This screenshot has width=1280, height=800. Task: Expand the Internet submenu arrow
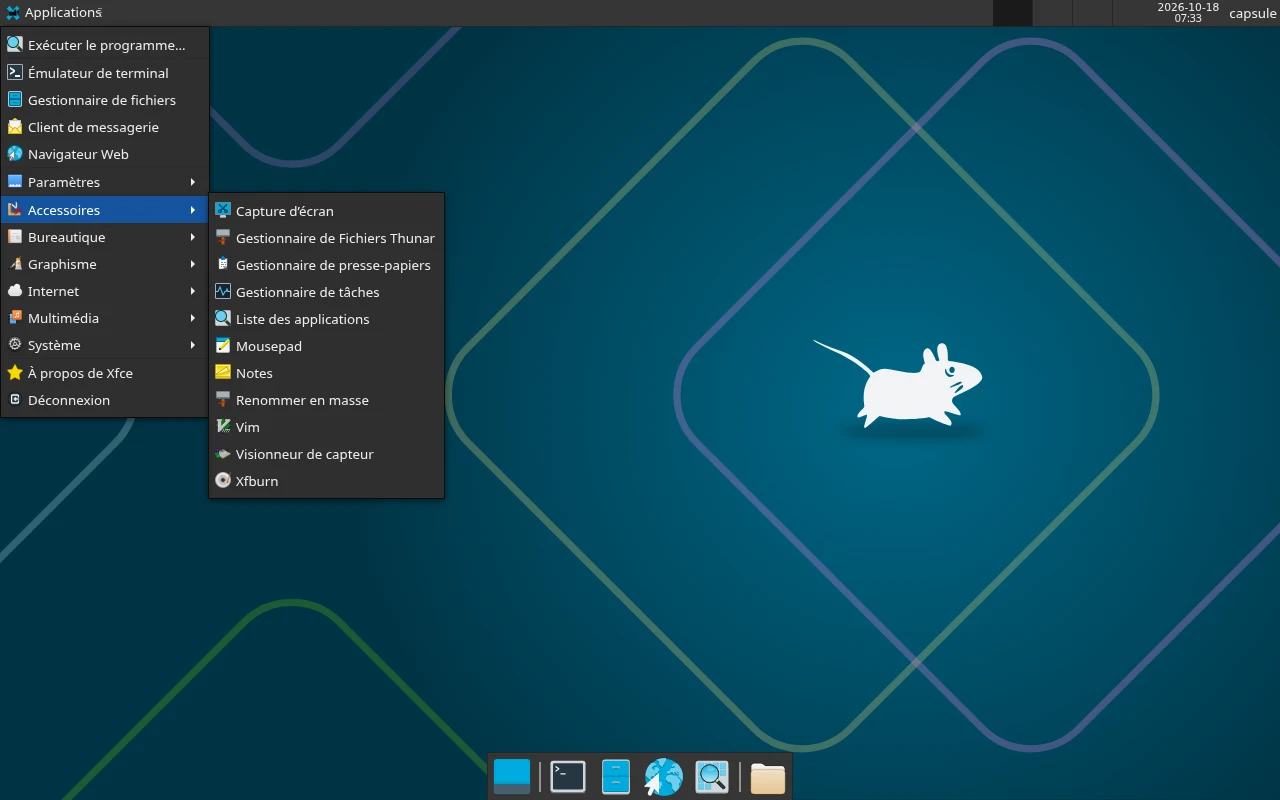(193, 291)
